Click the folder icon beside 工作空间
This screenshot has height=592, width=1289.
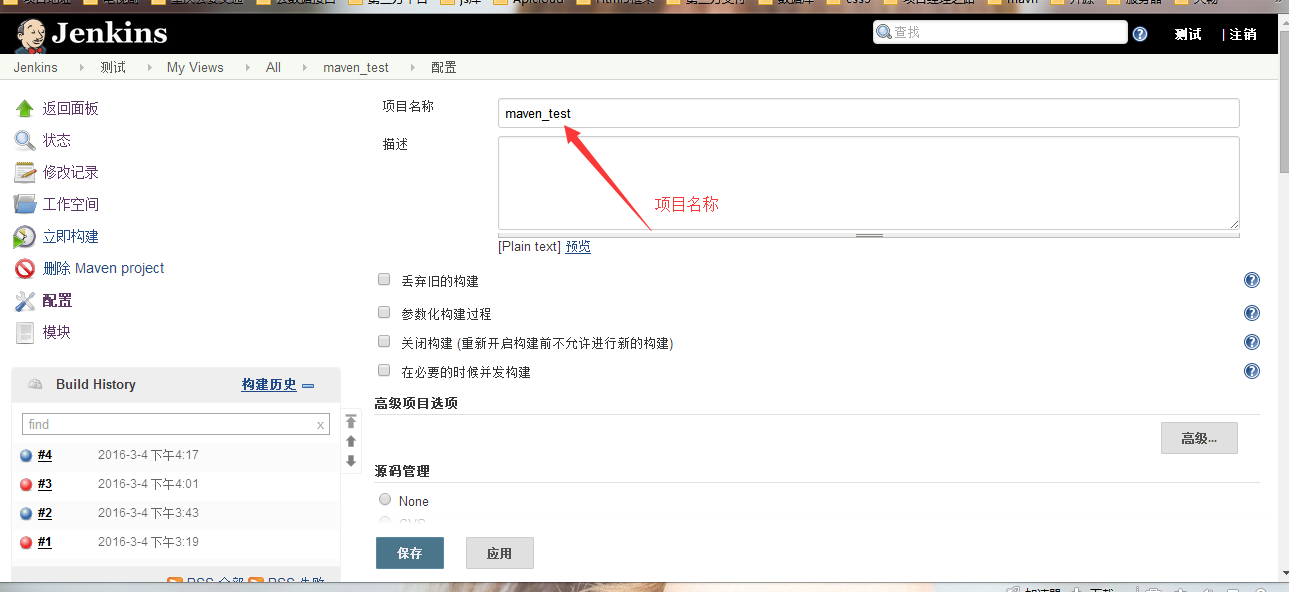tap(25, 204)
